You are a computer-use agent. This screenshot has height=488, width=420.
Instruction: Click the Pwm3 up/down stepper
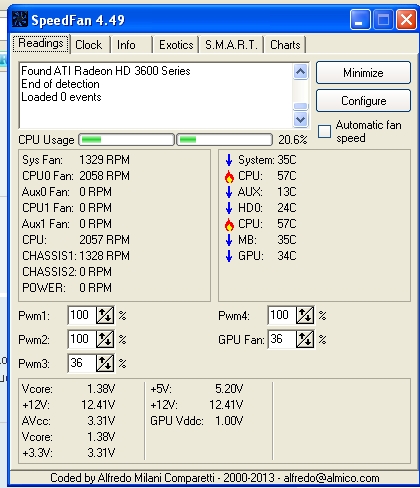tap(105, 363)
